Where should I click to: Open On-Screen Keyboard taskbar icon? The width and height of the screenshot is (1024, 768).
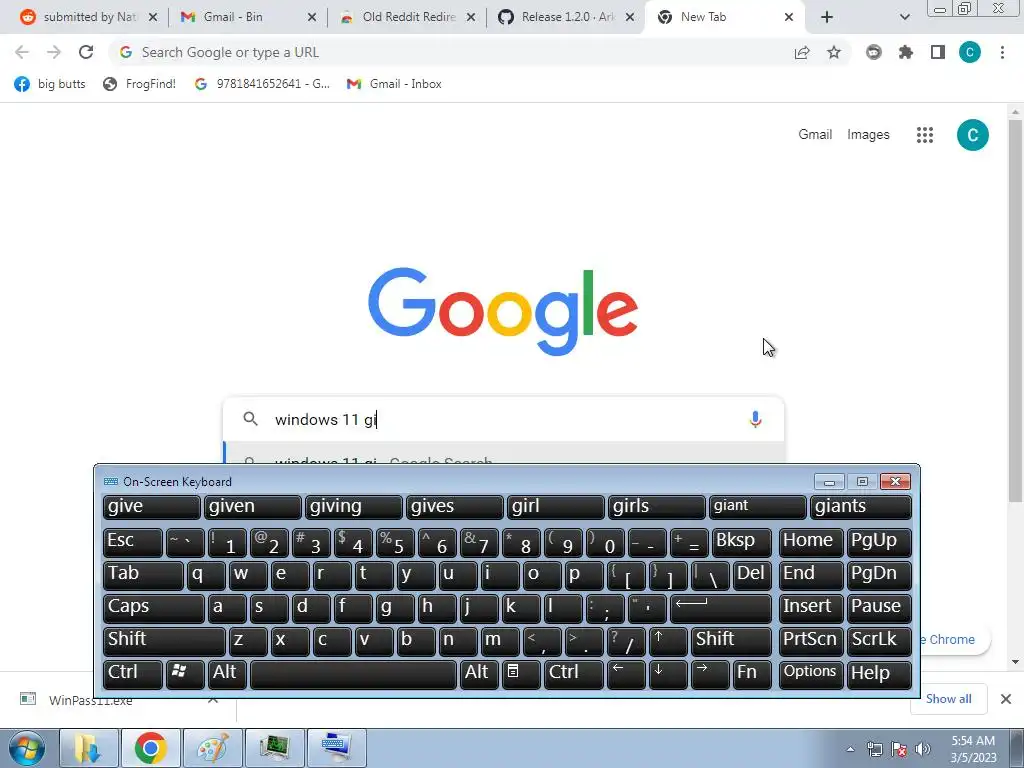point(336,748)
